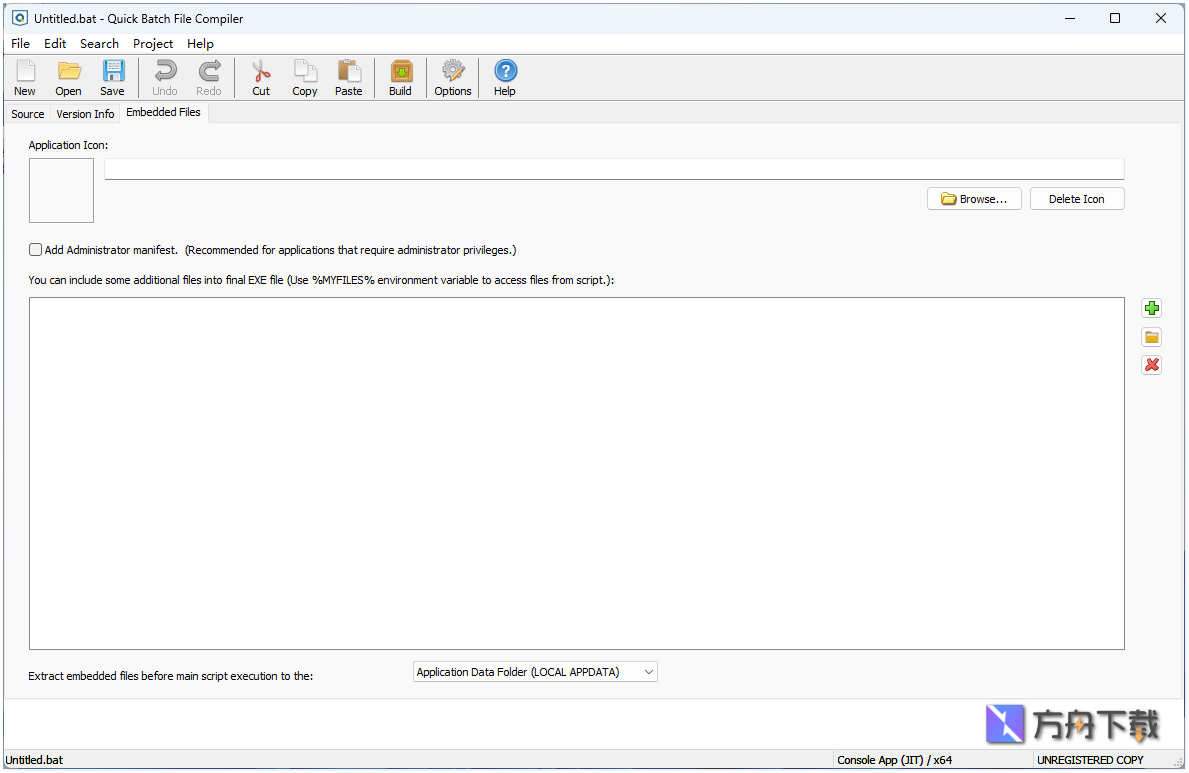This screenshot has width=1189, height=773.
Task: Open folder icon beside embedded files list
Action: (x=1152, y=337)
